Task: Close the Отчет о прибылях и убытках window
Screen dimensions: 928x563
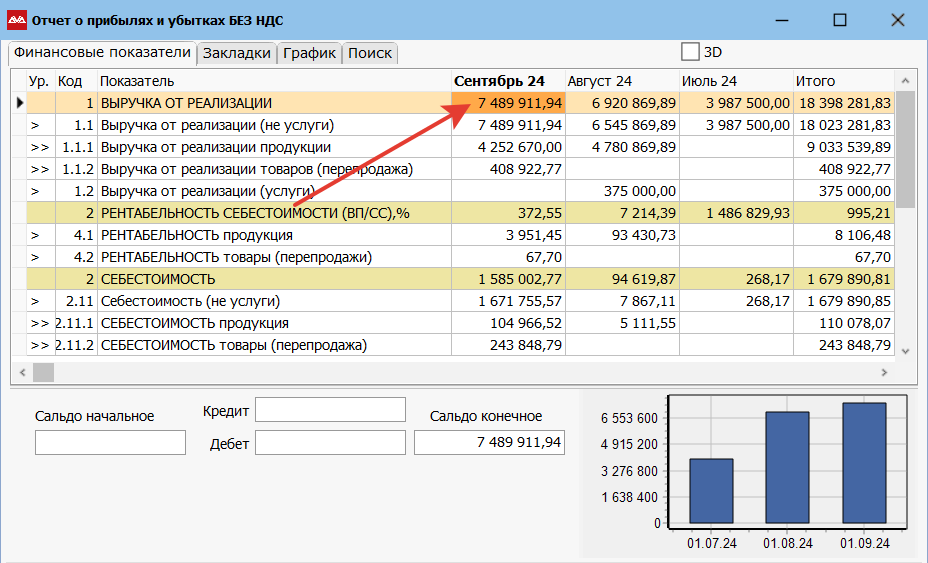Action: (x=897, y=20)
